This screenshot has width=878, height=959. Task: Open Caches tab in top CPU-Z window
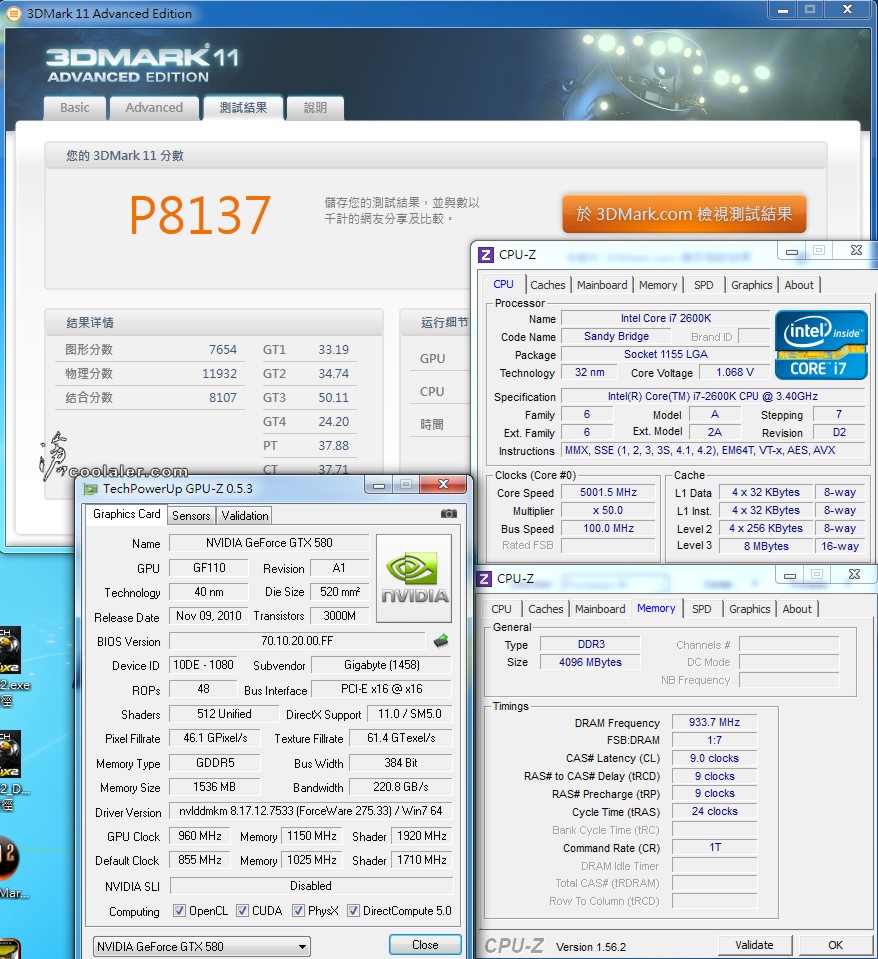click(548, 285)
